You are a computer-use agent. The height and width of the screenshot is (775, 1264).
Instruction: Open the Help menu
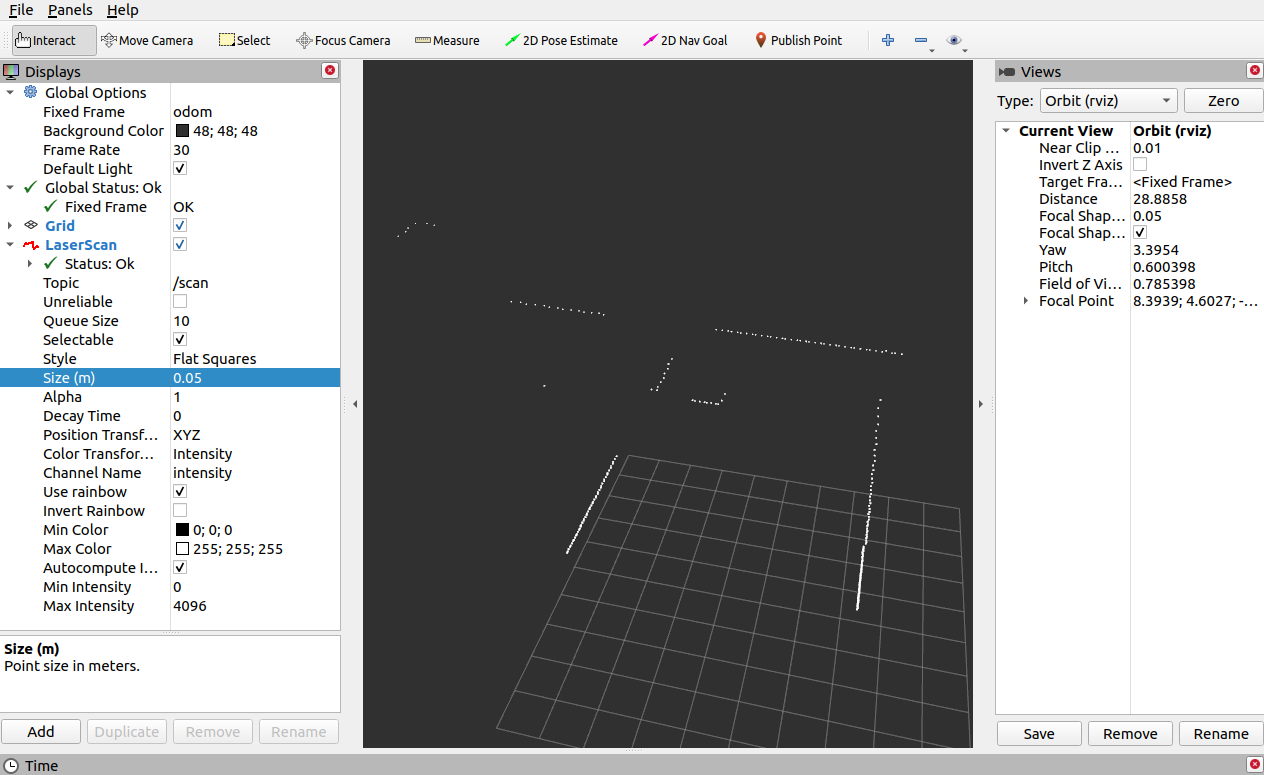(x=123, y=10)
